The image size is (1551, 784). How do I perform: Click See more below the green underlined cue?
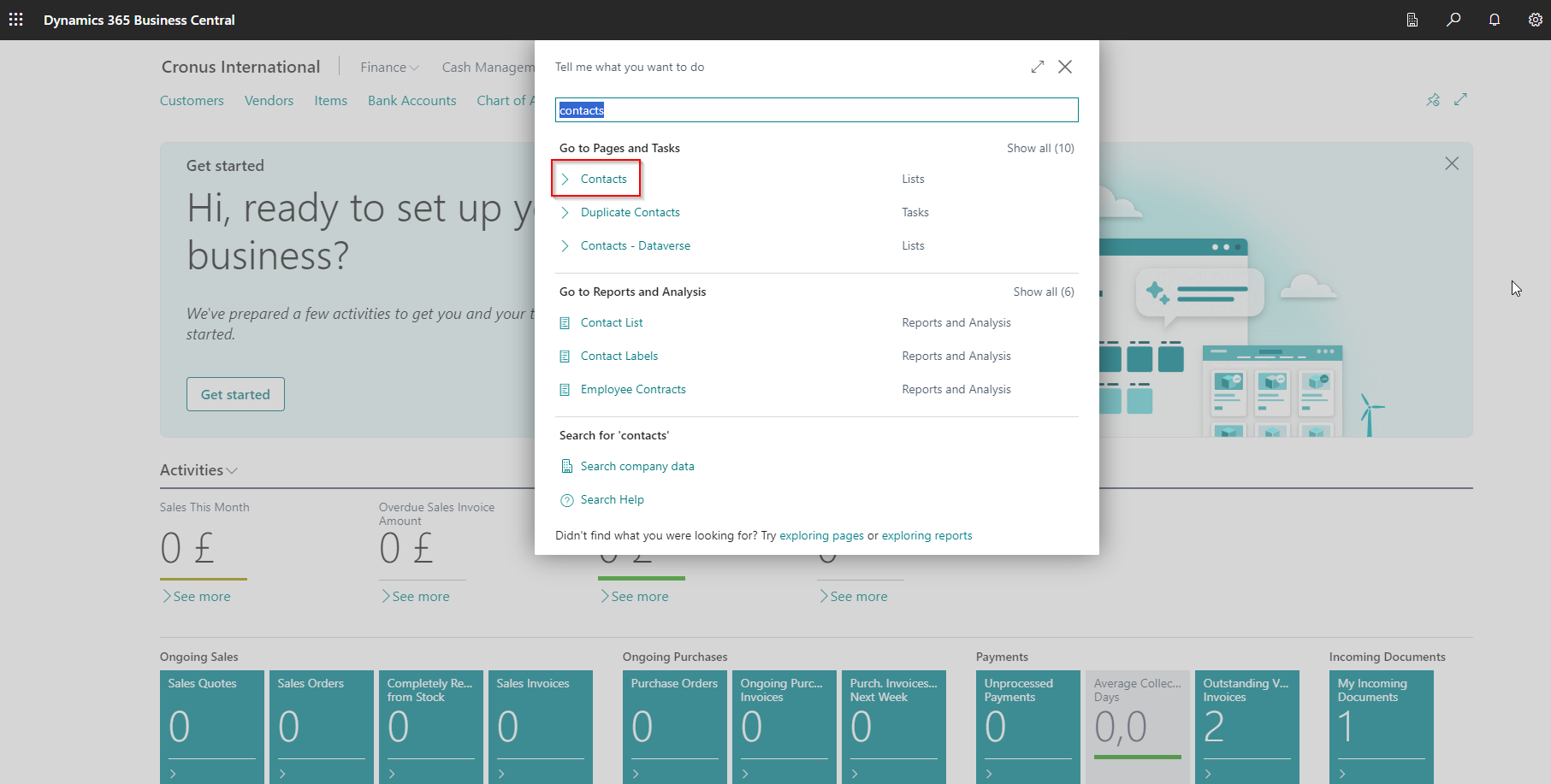[x=634, y=596]
